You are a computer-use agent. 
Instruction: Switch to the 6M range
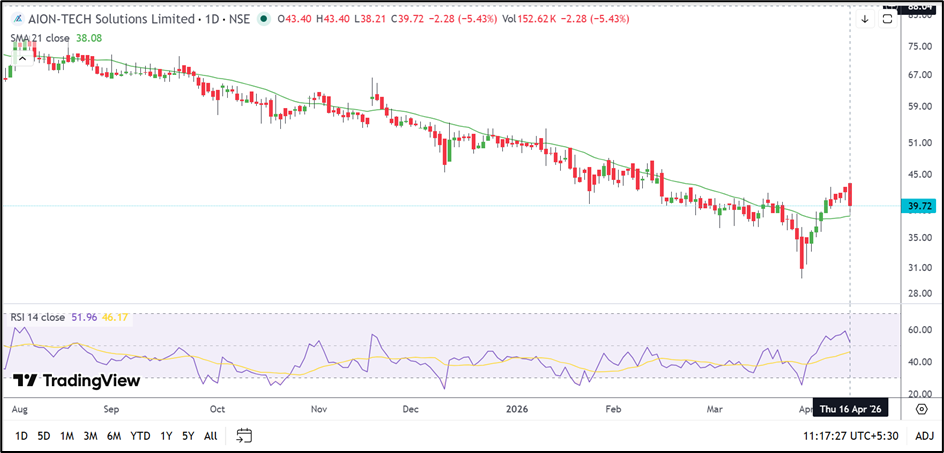pos(114,435)
